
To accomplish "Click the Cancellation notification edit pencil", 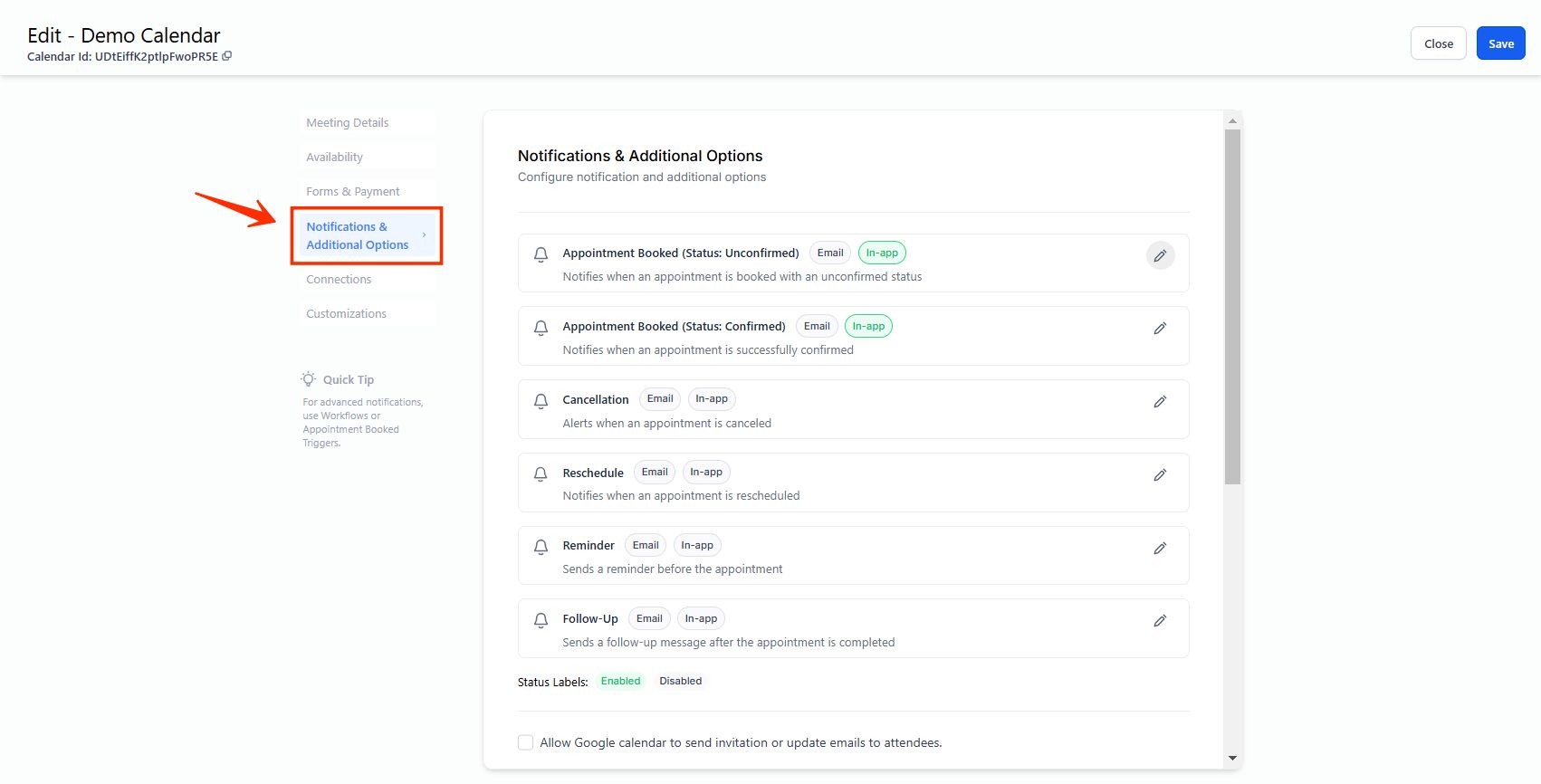I will [1160, 402].
